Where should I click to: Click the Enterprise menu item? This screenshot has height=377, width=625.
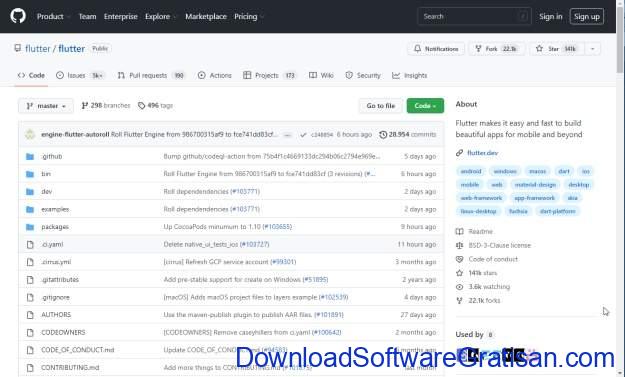point(120,16)
